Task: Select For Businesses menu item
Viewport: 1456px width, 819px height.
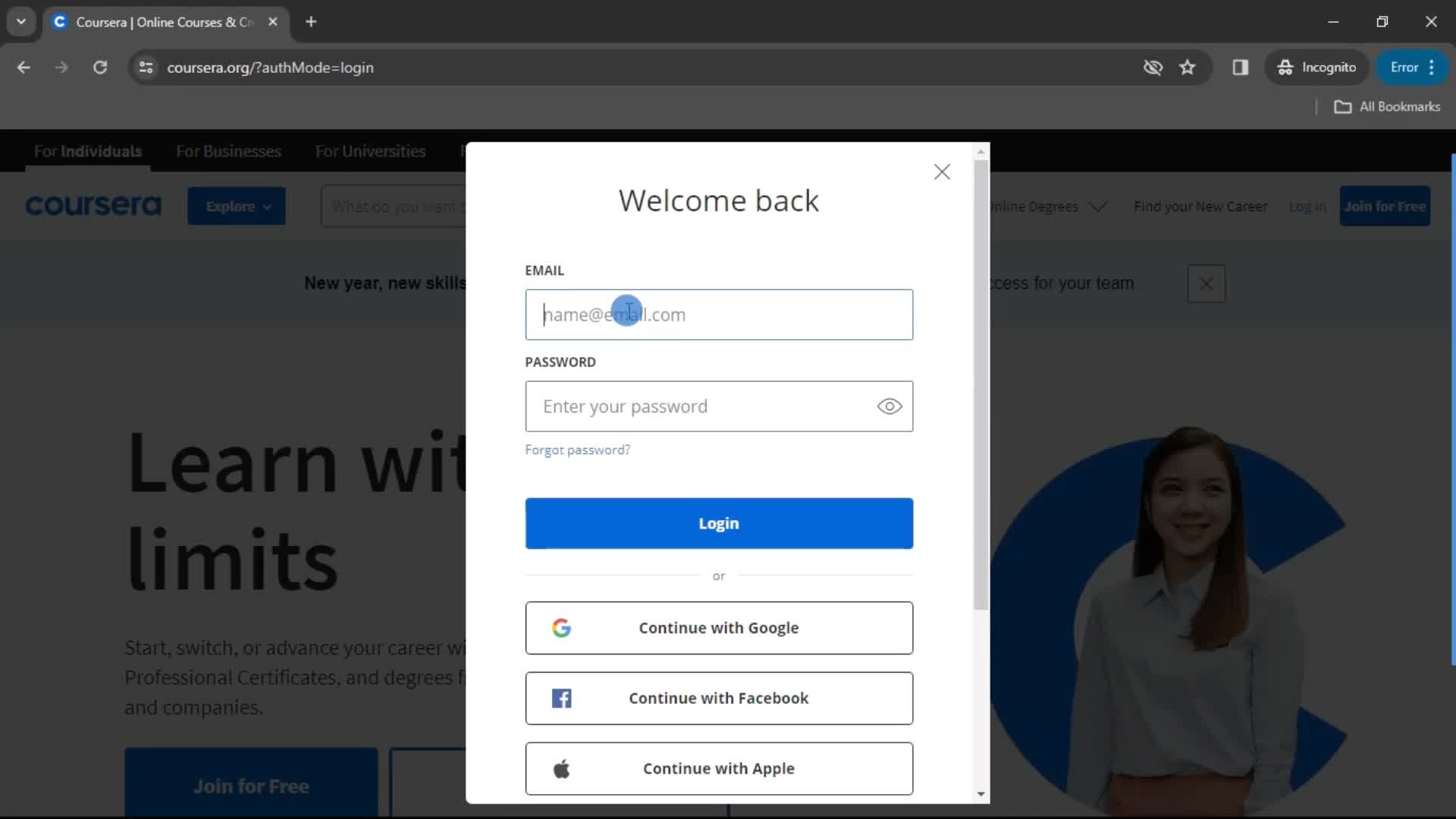Action: (x=229, y=151)
